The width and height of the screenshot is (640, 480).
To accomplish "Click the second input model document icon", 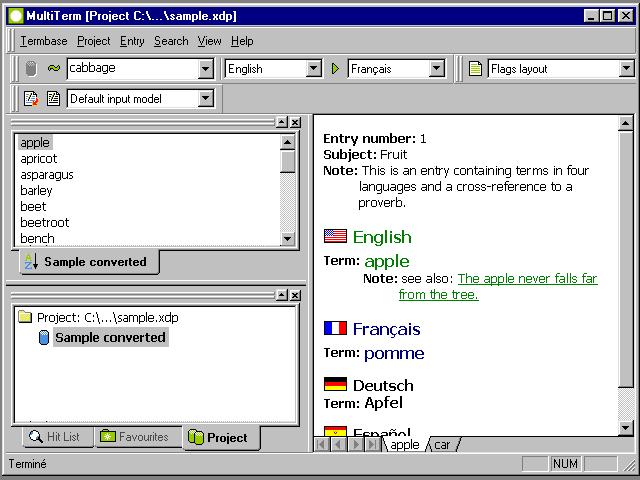I will [54, 99].
